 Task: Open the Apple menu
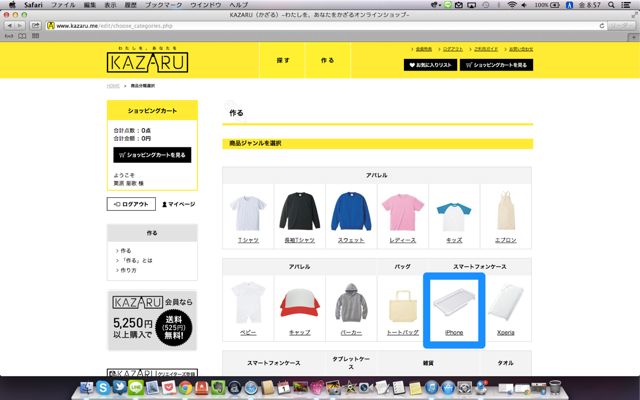tap(12, 5)
